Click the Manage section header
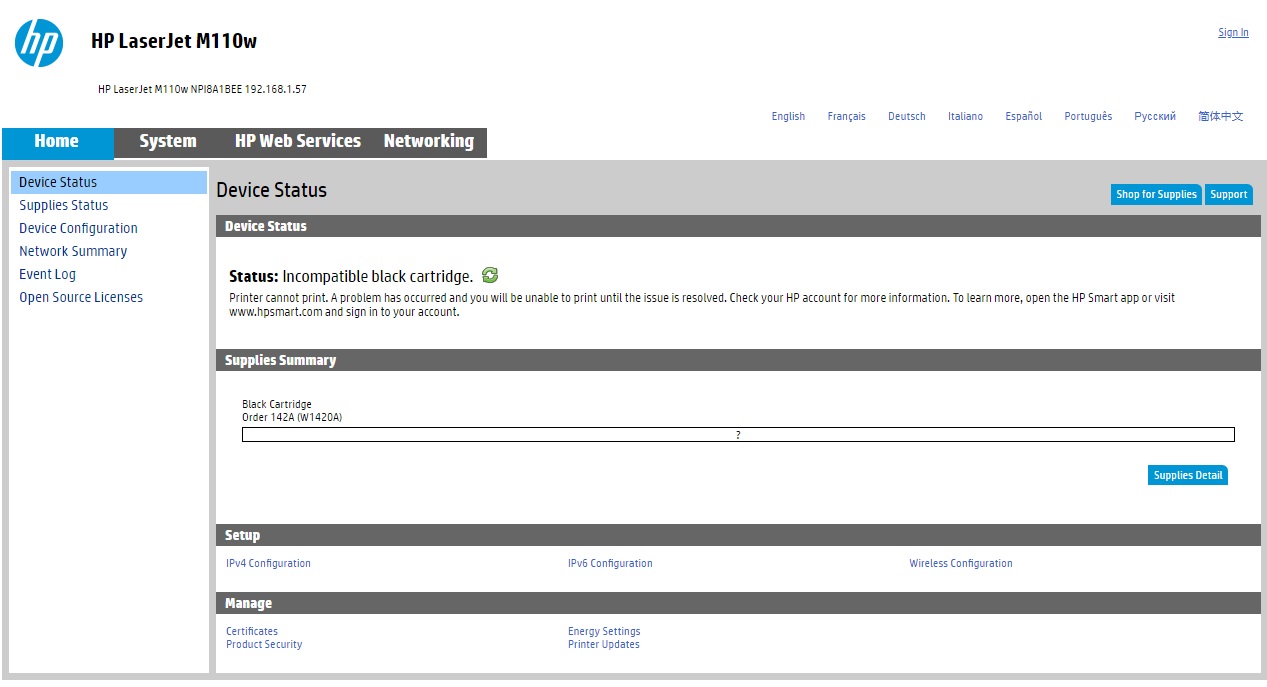This screenshot has height=687, width=1267. tap(738, 603)
